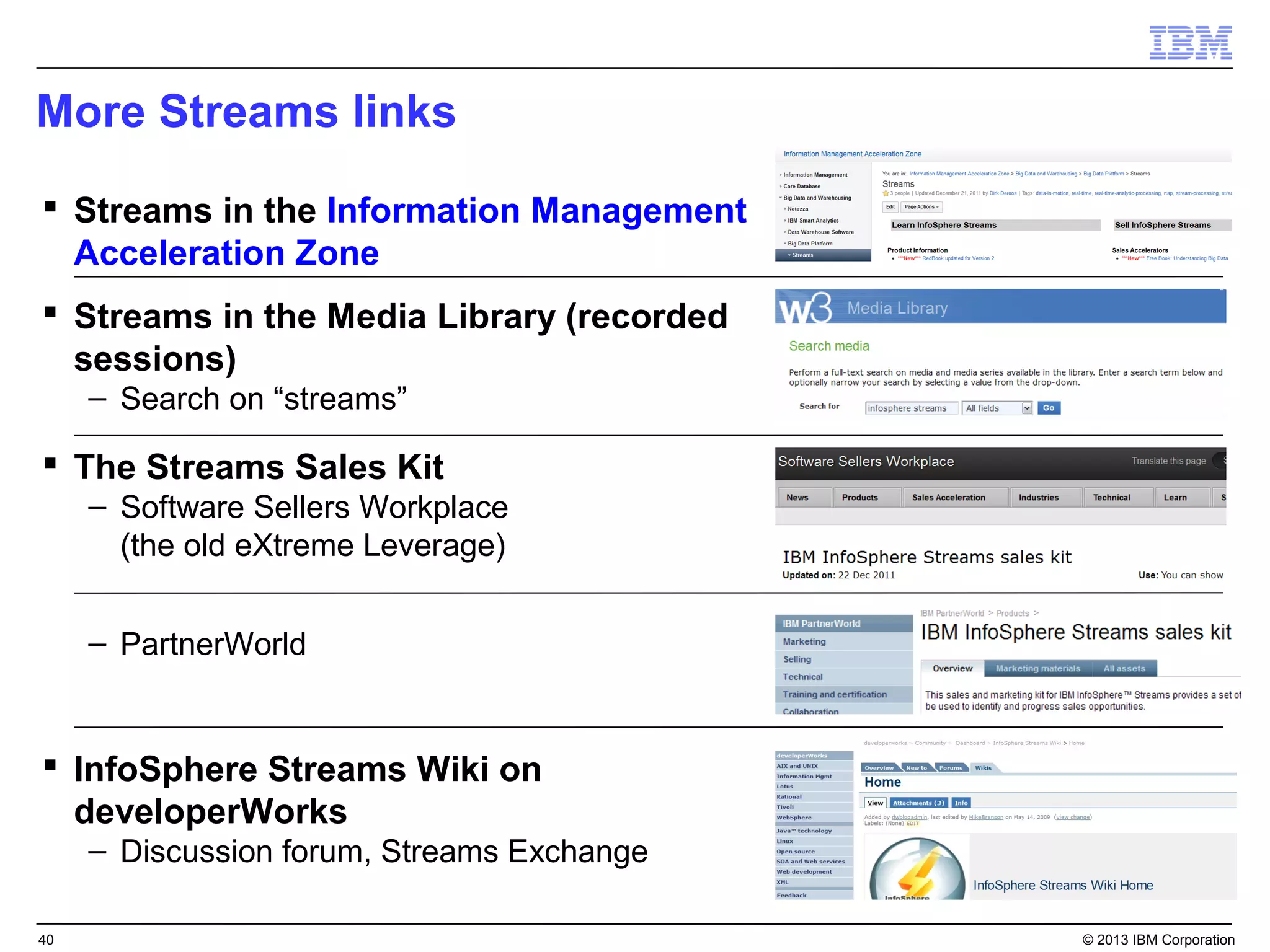Open the Info tab of the wiki page
Screen dimensions: 1270x952
(961, 803)
